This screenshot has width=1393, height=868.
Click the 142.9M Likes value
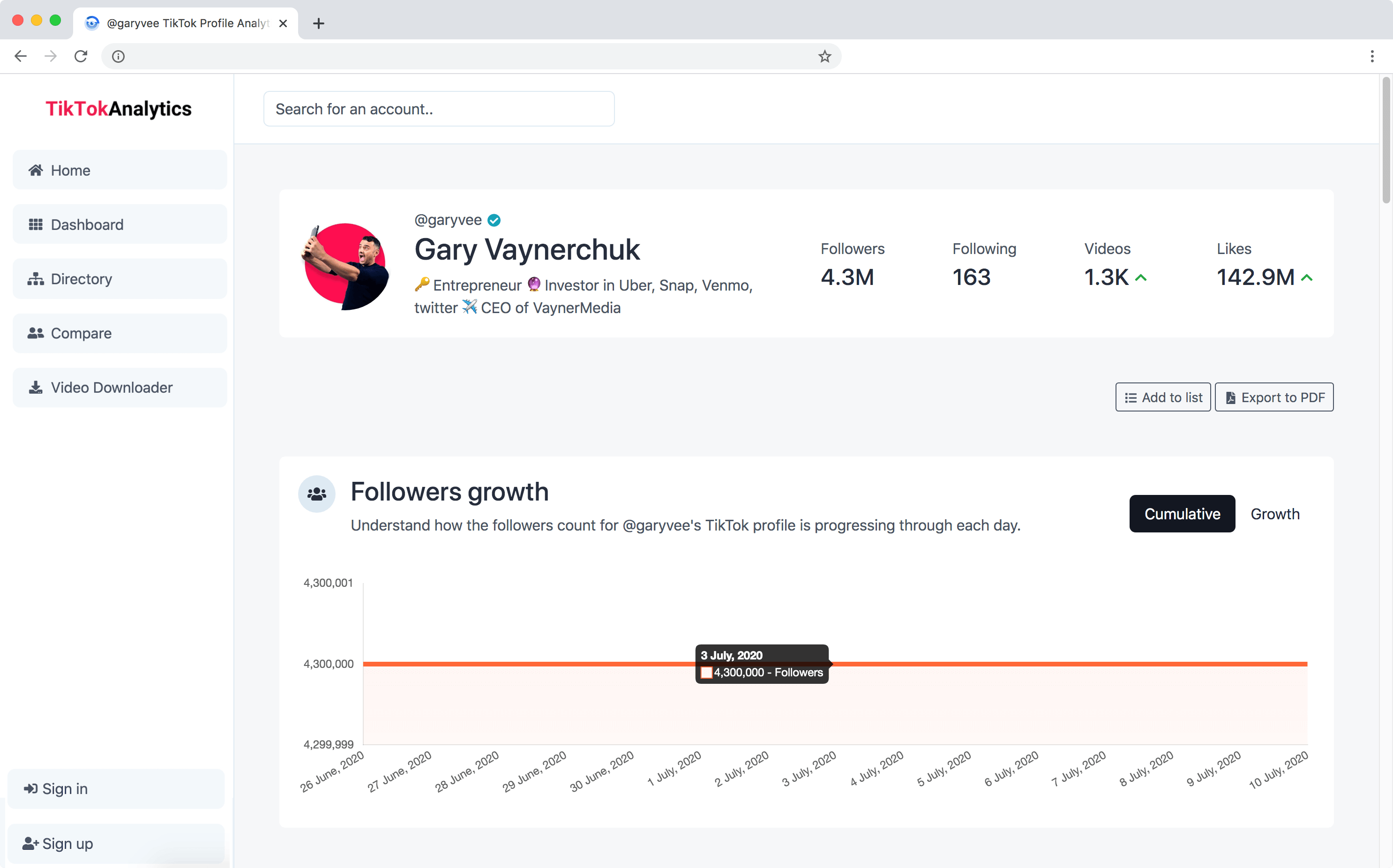point(1255,277)
